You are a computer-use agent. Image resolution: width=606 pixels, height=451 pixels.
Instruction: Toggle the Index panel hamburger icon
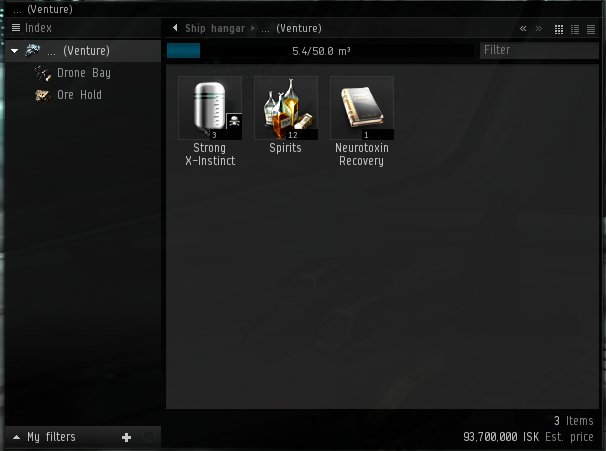click(x=16, y=28)
